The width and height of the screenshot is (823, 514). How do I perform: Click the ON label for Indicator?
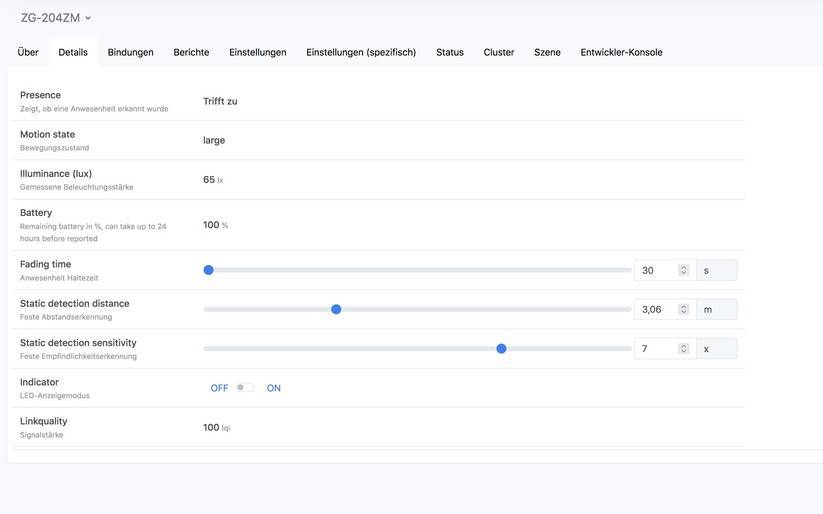(273, 388)
